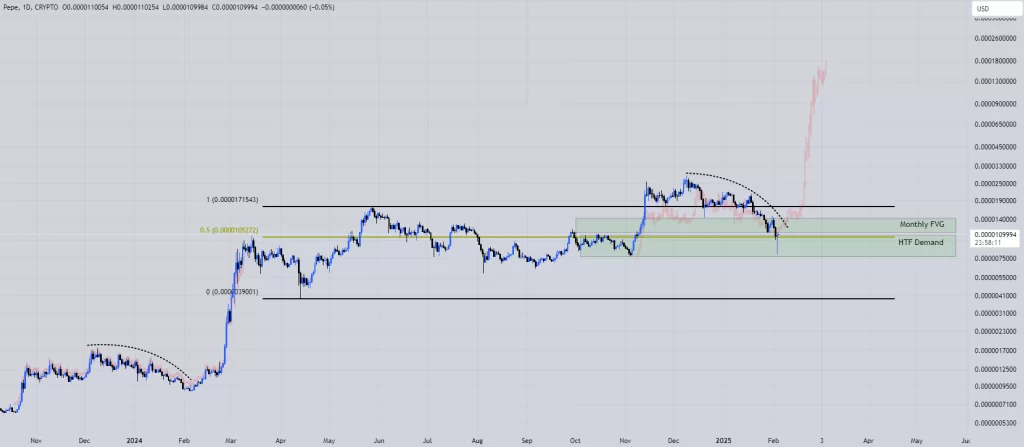Click the Nov label at left of time axis
The height and width of the screenshot is (447, 1024).
pos(36,439)
